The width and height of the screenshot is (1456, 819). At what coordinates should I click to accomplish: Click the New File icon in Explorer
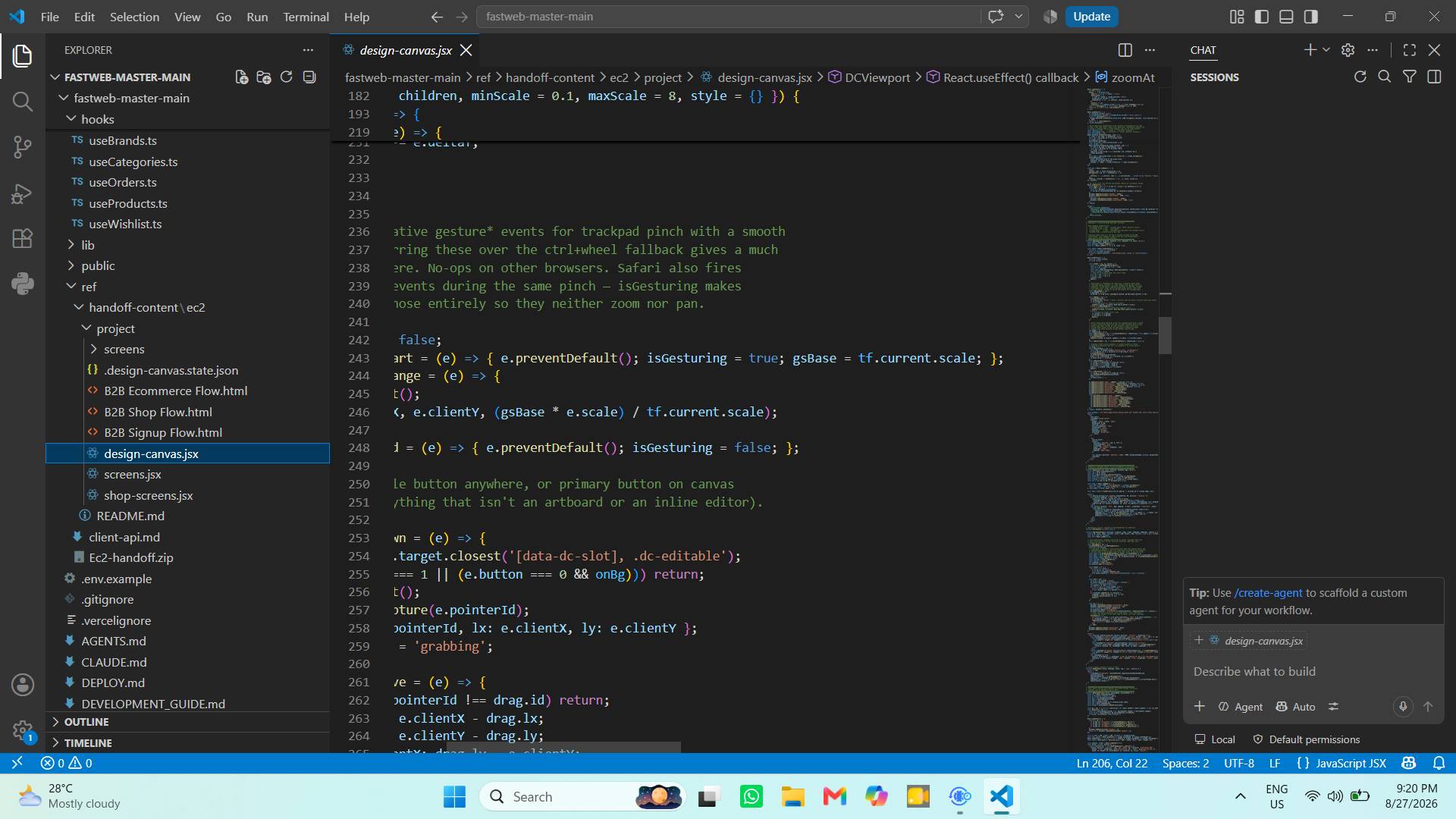point(241,77)
